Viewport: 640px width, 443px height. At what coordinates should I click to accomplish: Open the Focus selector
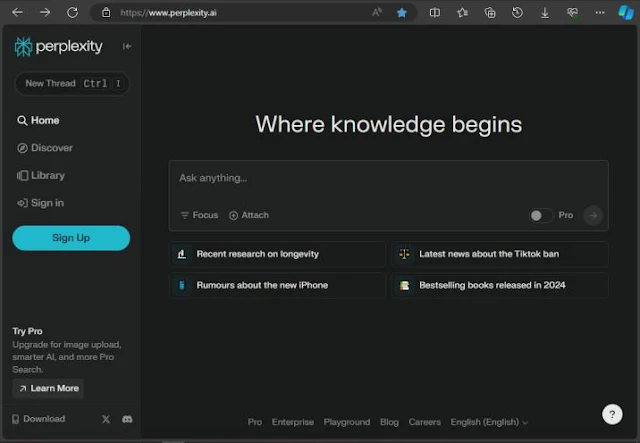point(199,215)
